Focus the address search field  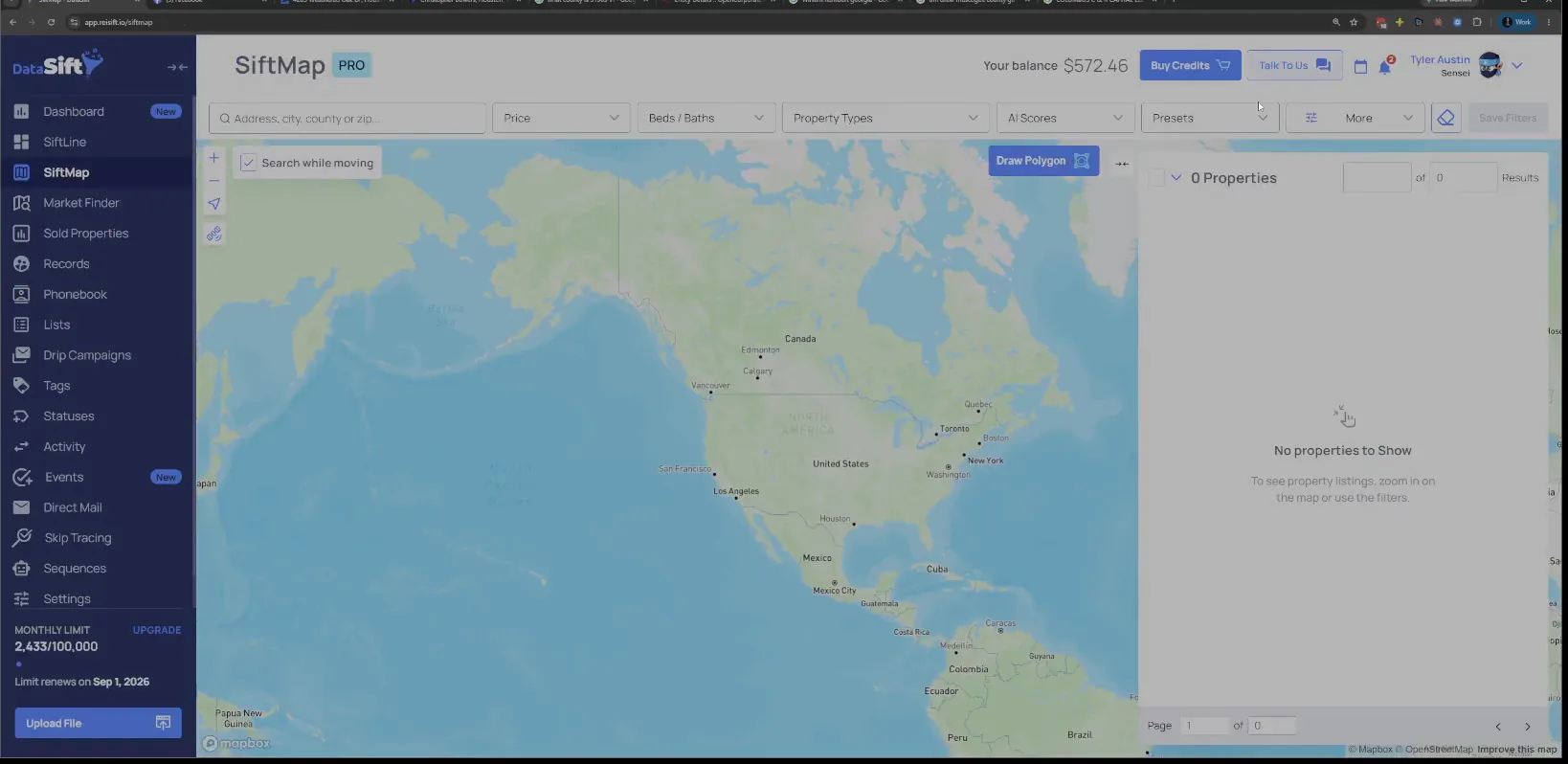pyautogui.click(x=347, y=118)
